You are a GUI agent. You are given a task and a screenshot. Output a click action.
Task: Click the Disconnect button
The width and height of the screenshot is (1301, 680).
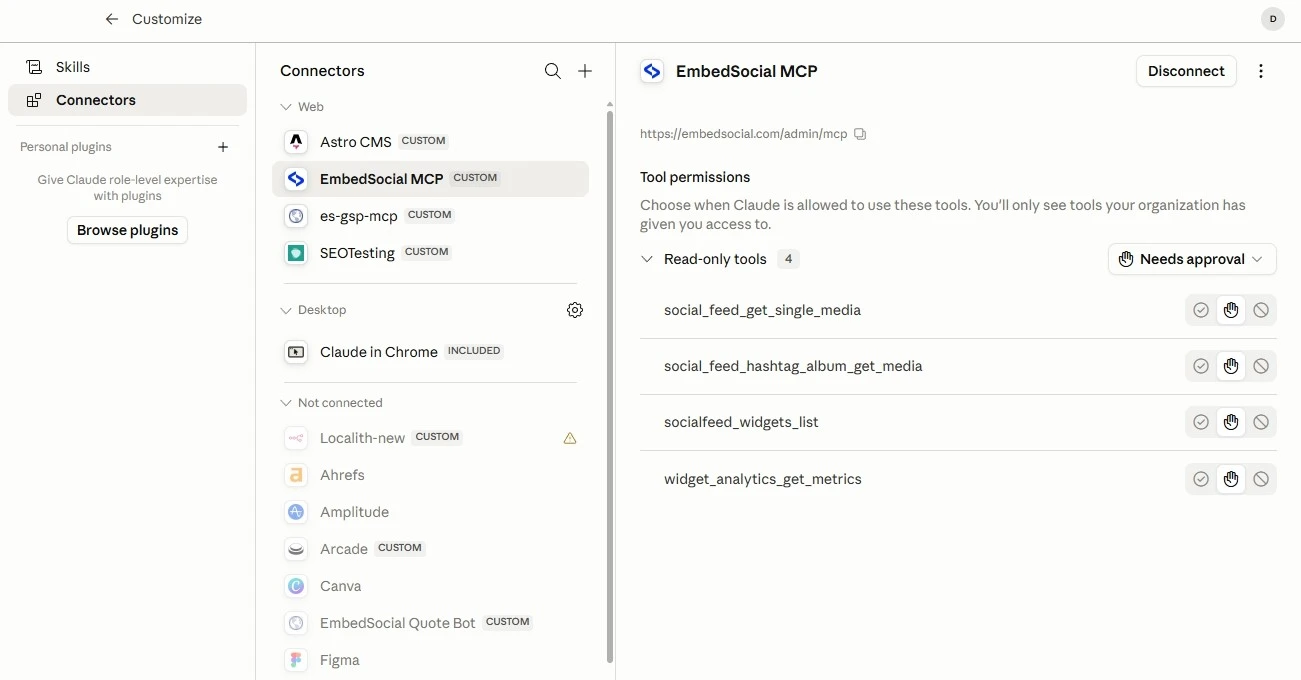coord(1186,71)
